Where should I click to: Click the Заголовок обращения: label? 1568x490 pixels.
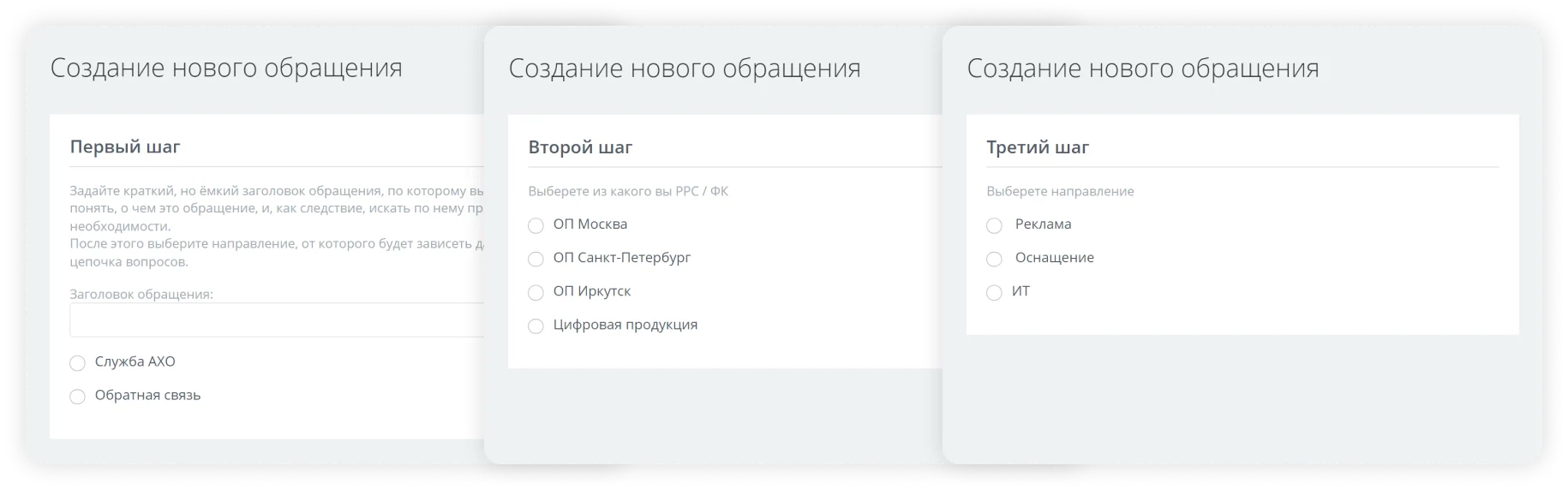tap(141, 294)
